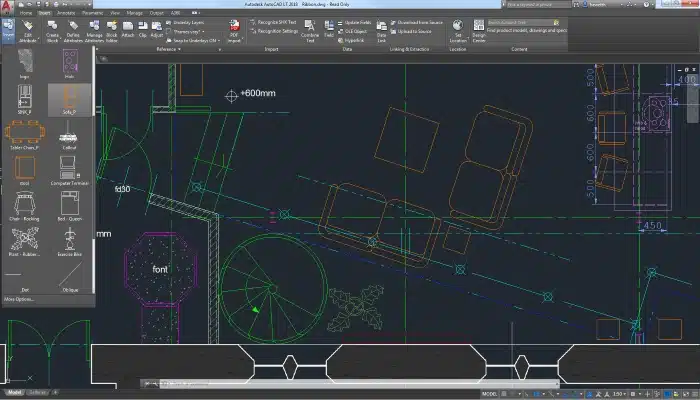Click the PDF Import tool
Image resolution: width=700 pixels, height=400 pixels.
pyautogui.click(x=234, y=31)
